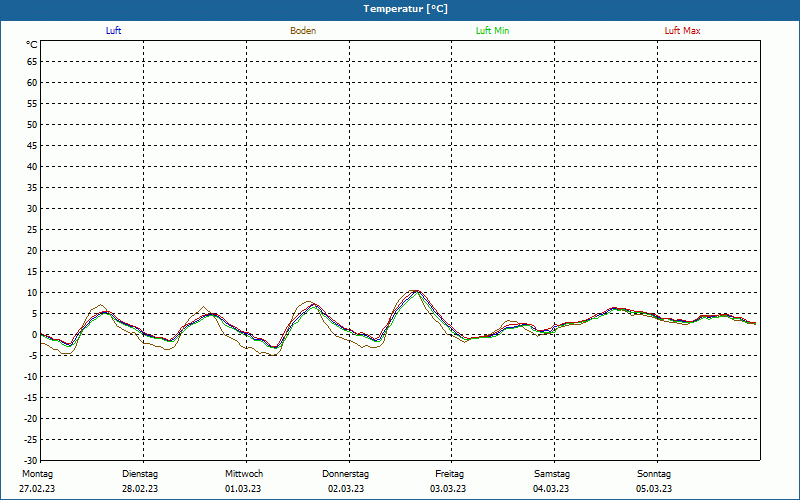Select the blue 'Luft' legend label

pyautogui.click(x=113, y=31)
